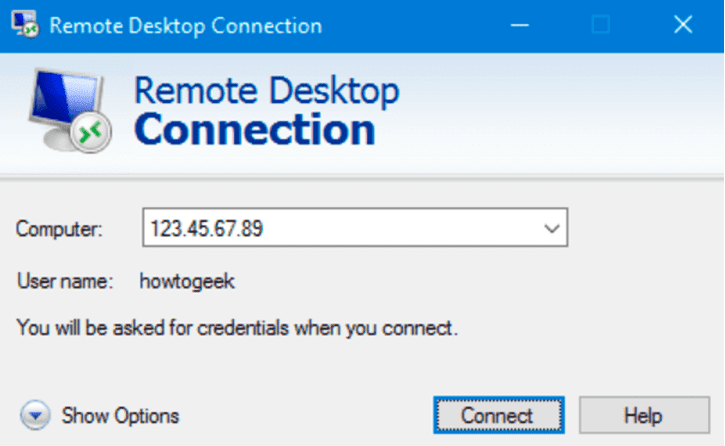Click the round Show Options arrow icon

coord(36,415)
